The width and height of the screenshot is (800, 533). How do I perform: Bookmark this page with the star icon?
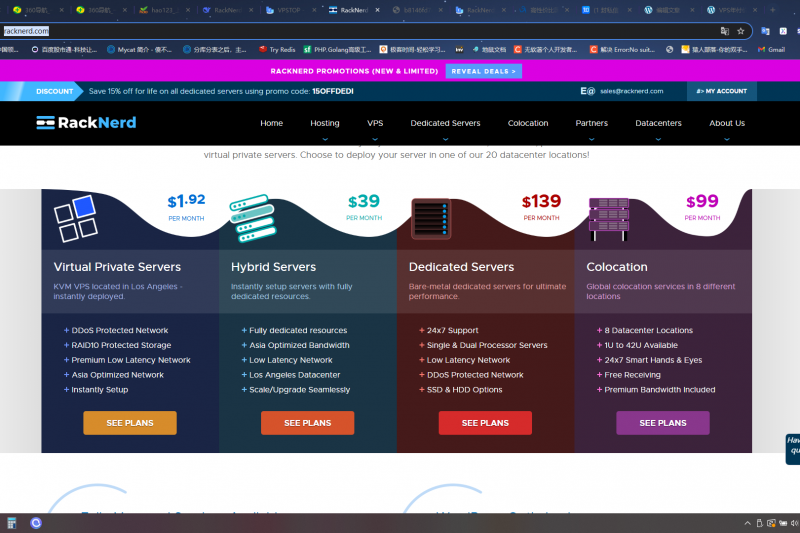click(741, 31)
